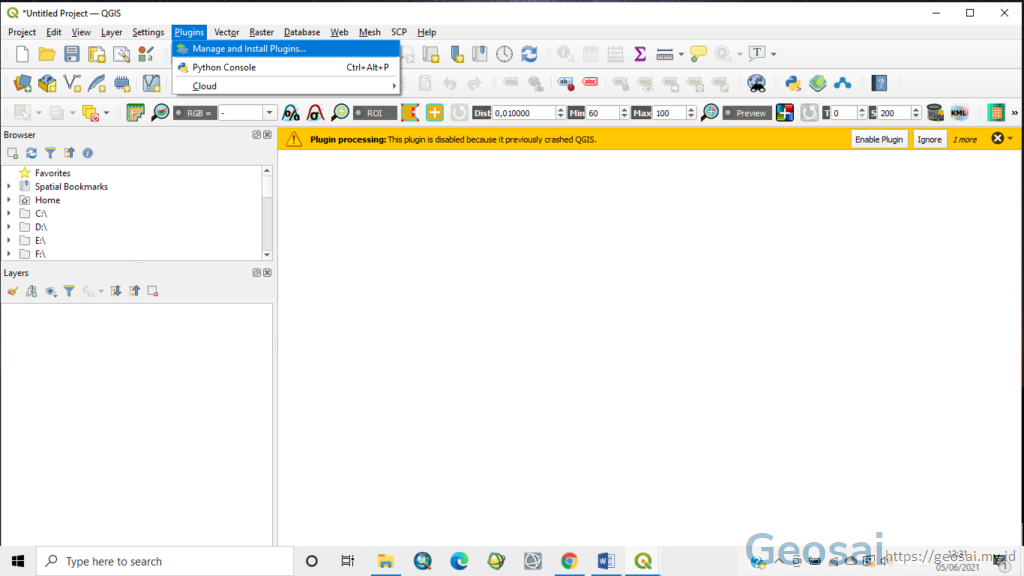1024x576 pixels.
Task: Remove layer icon in Layers panel
Action: (153, 291)
